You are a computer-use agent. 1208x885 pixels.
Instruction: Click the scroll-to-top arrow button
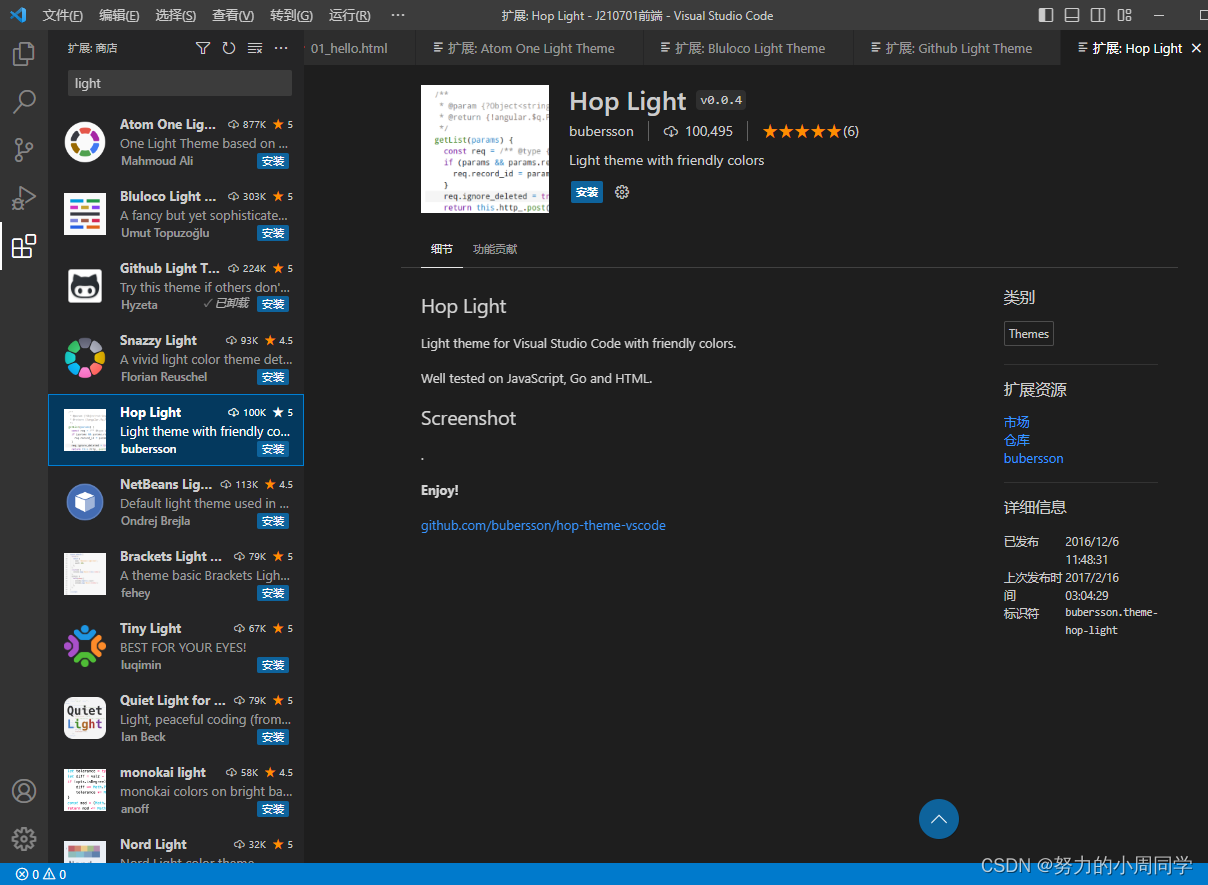coord(938,819)
